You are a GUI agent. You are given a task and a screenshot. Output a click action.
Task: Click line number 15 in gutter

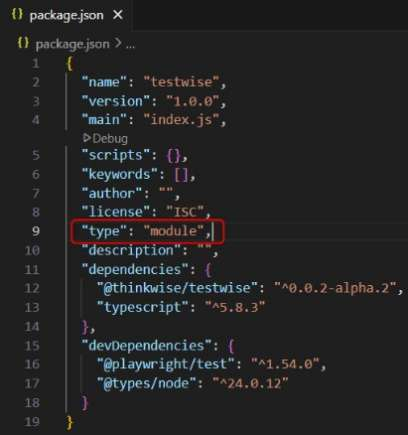(x=32, y=345)
